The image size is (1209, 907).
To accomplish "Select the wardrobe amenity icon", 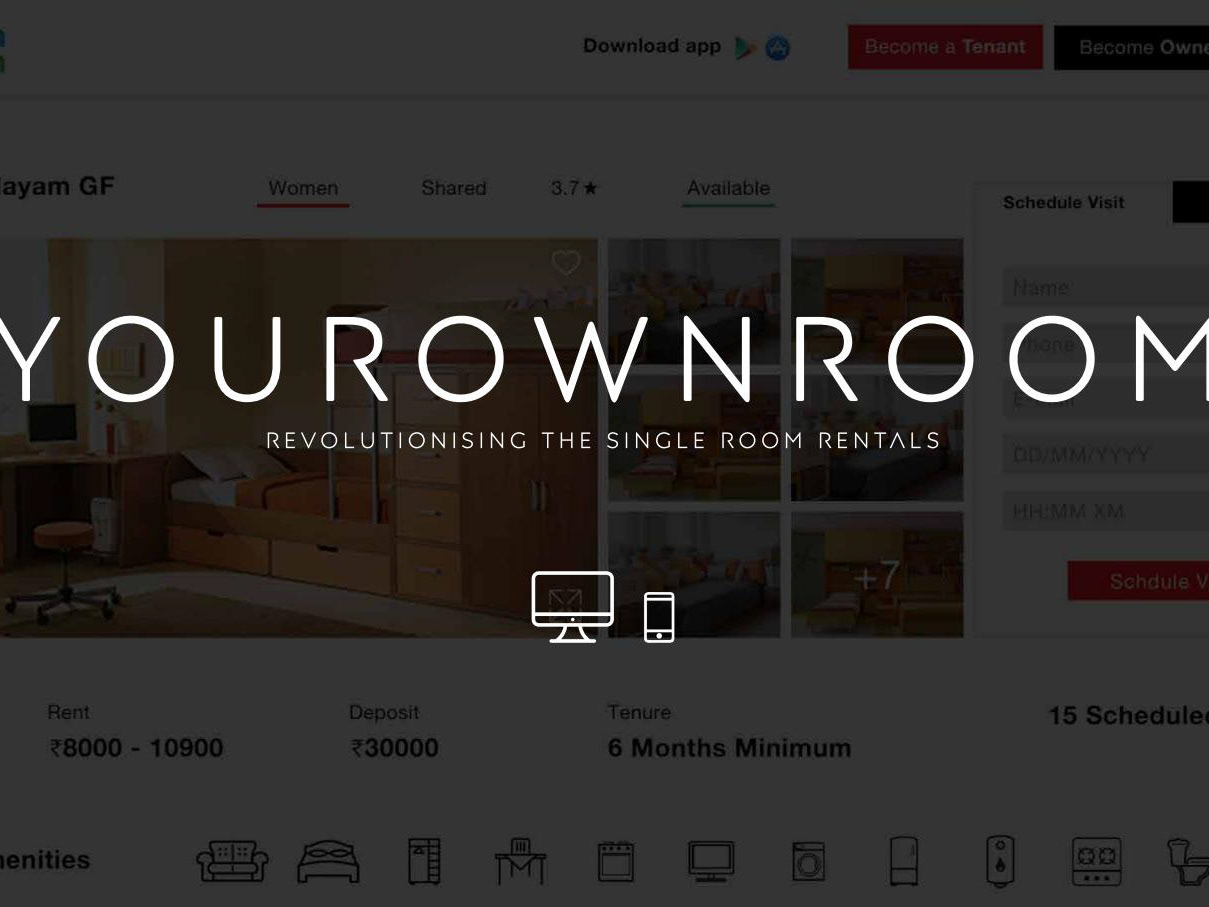I will (x=424, y=860).
